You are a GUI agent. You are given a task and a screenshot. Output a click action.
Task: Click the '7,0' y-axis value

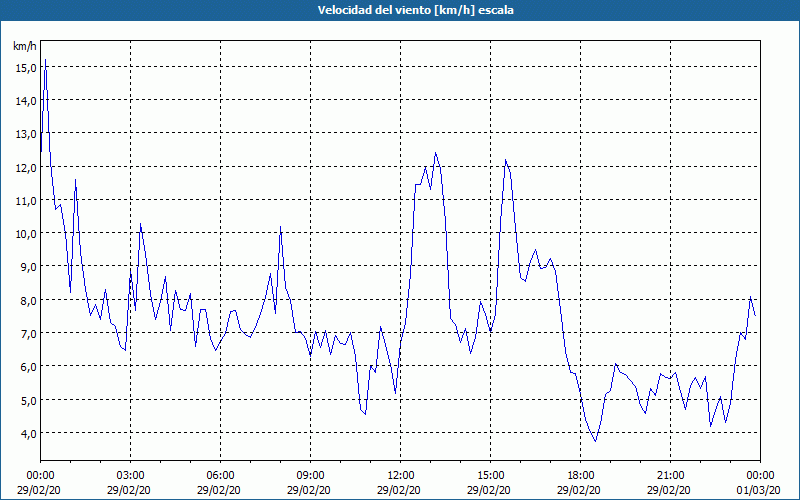point(29,334)
